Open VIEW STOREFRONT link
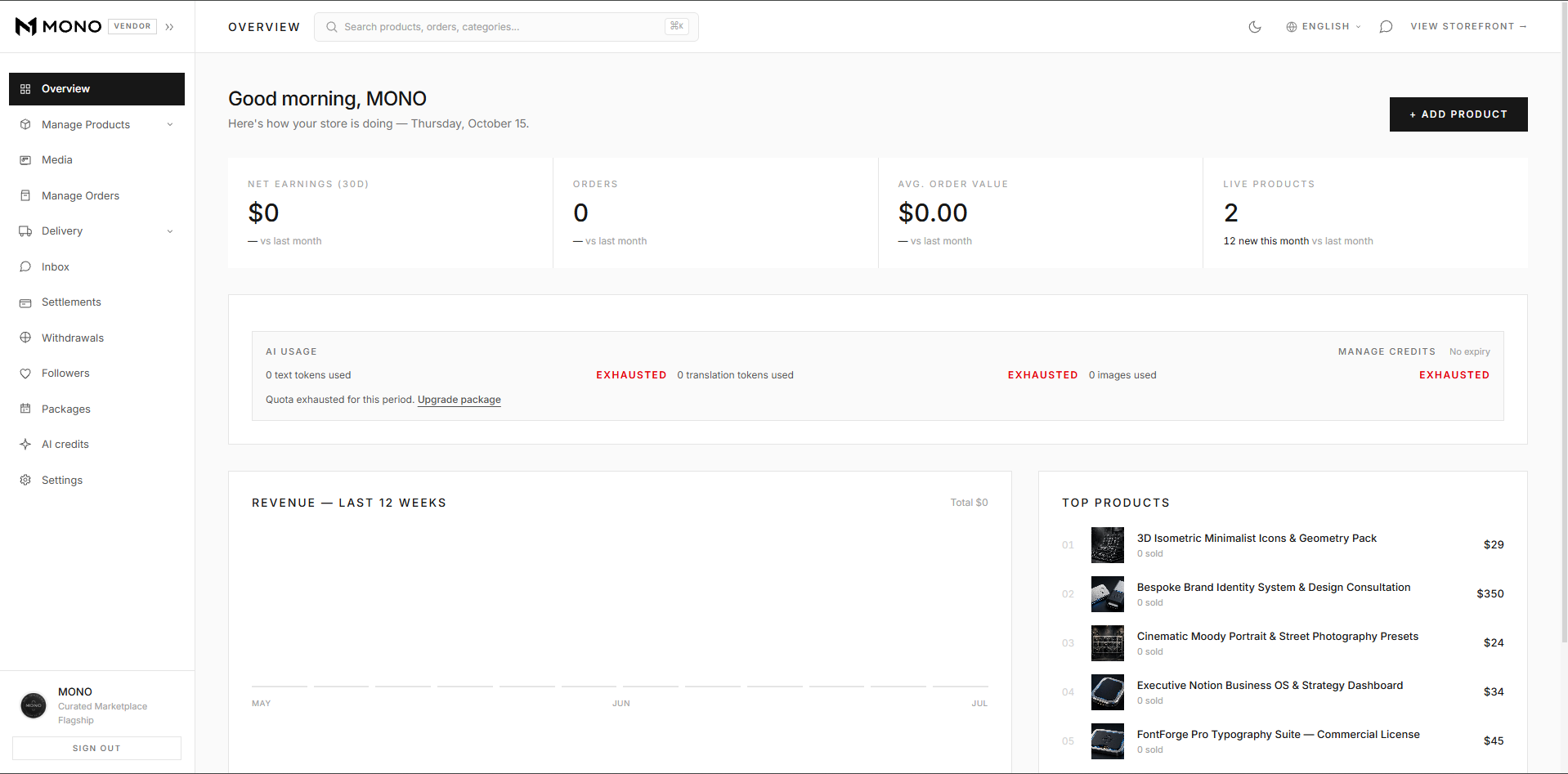The width and height of the screenshot is (1568, 774). 1468,27
